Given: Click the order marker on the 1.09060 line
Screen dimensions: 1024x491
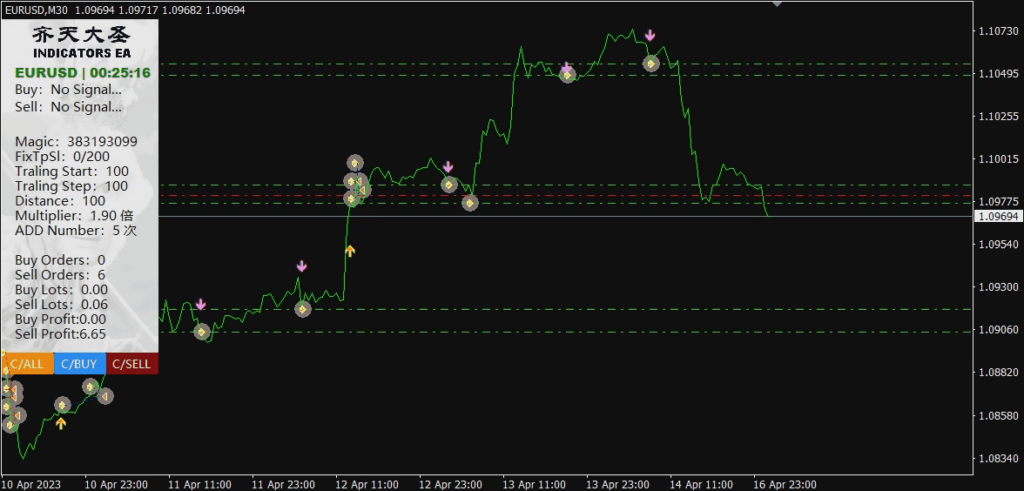Looking at the screenshot, I should pos(202,331).
